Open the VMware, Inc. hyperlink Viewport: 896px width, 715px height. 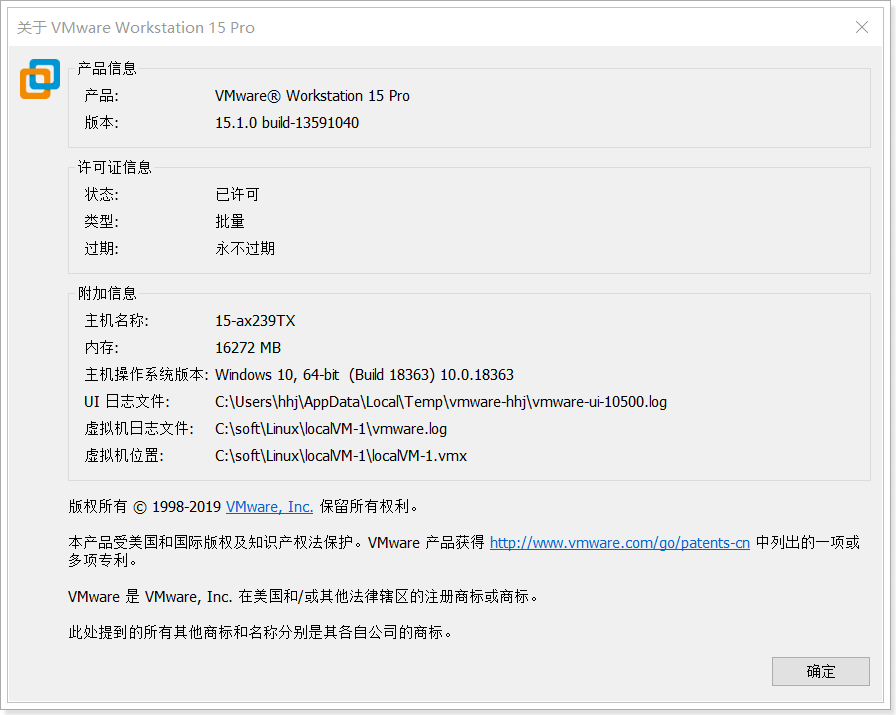coord(269,506)
